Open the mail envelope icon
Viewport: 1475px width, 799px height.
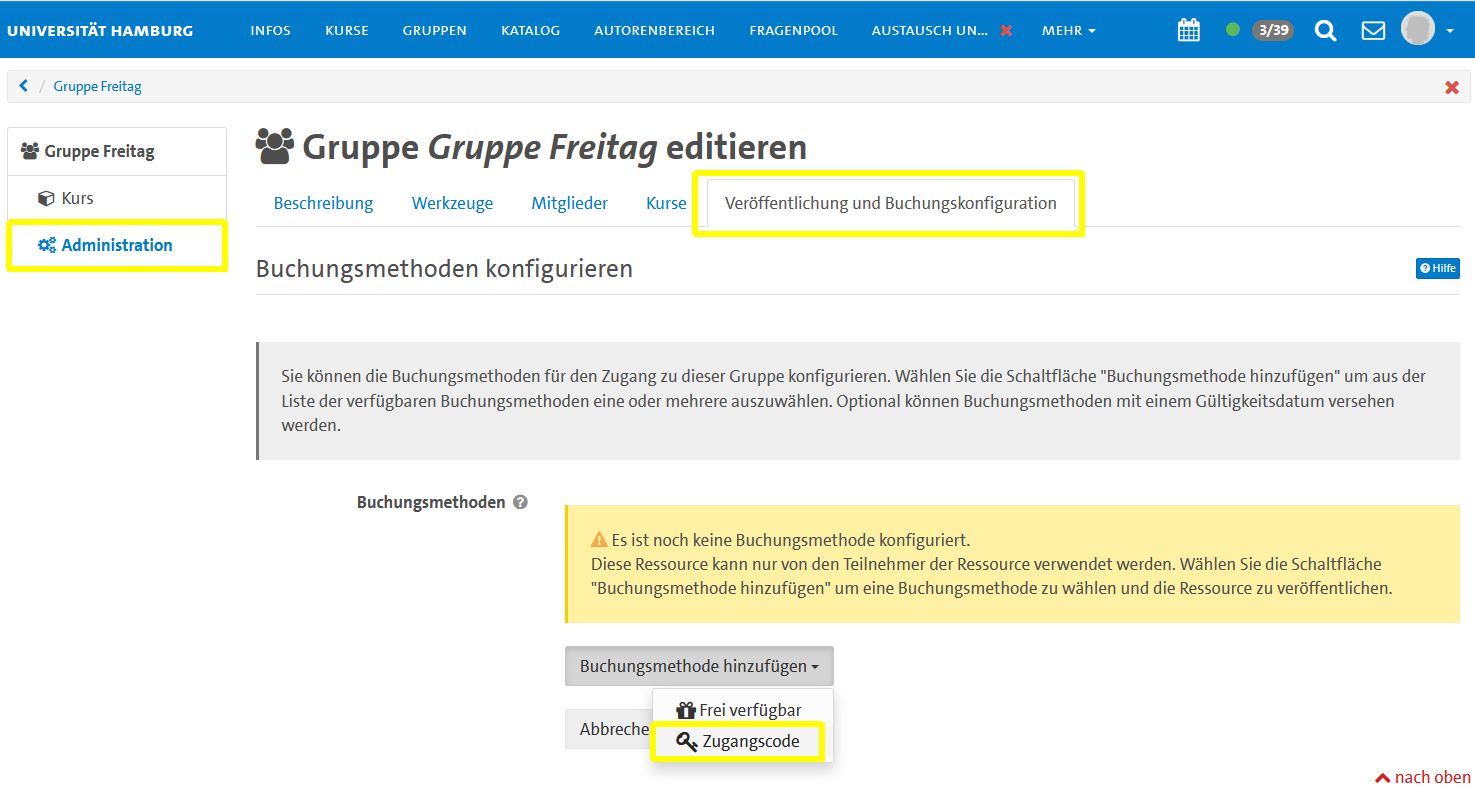pyautogui.click(x=1373, y=30)
